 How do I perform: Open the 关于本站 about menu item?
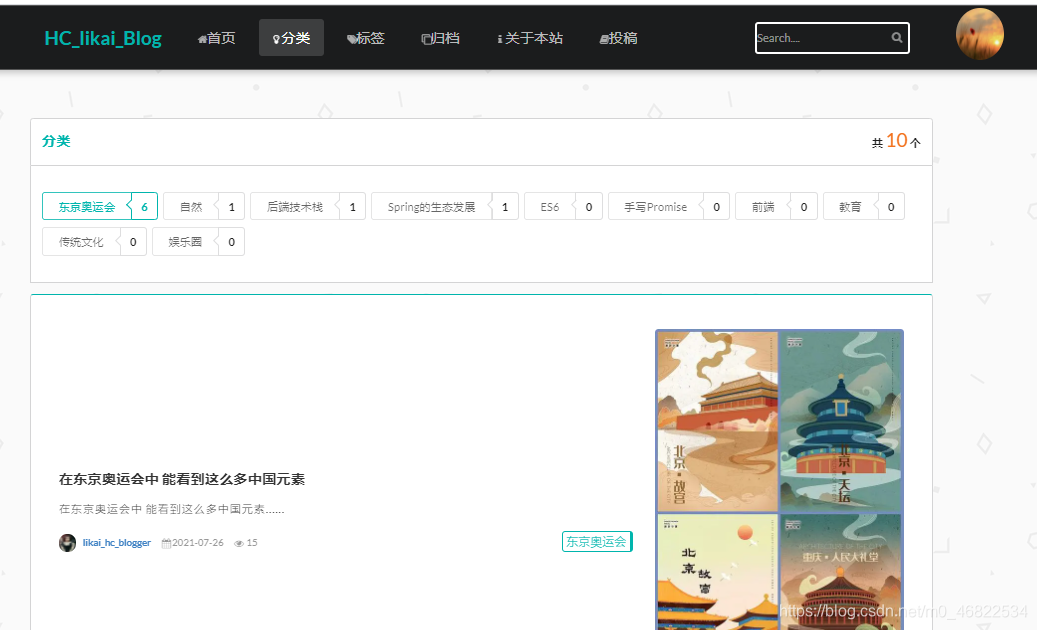(x=530, y=38)
